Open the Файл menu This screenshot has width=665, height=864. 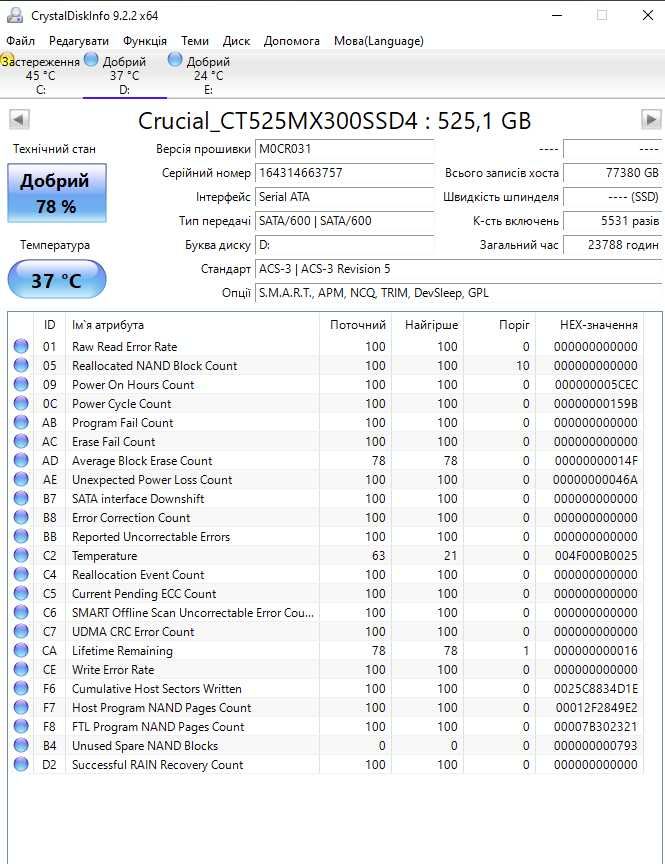pos(20,41)
